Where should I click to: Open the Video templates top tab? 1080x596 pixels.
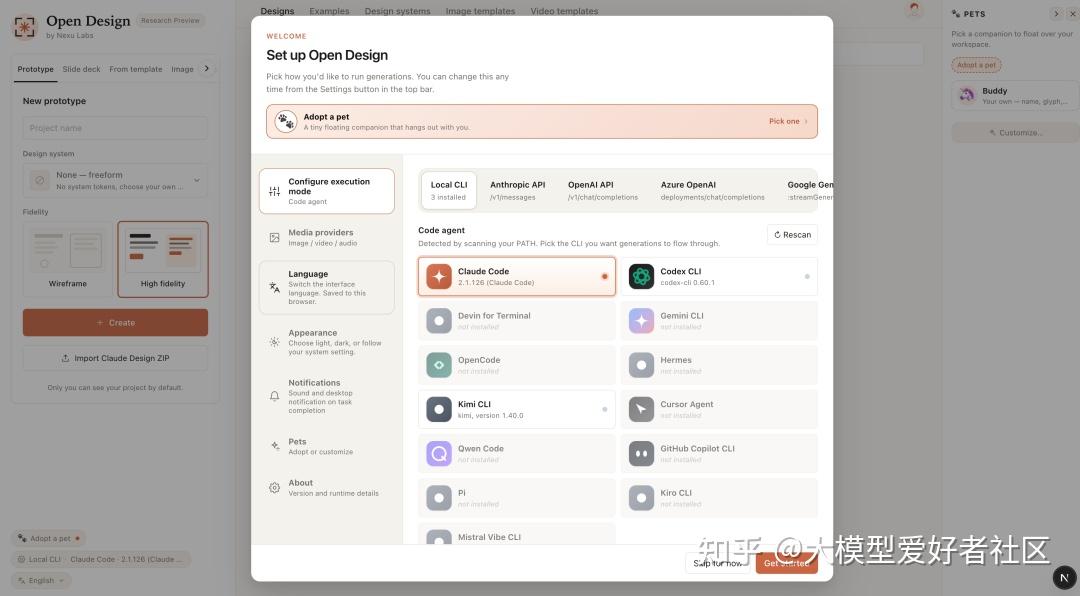click(564, 11)
